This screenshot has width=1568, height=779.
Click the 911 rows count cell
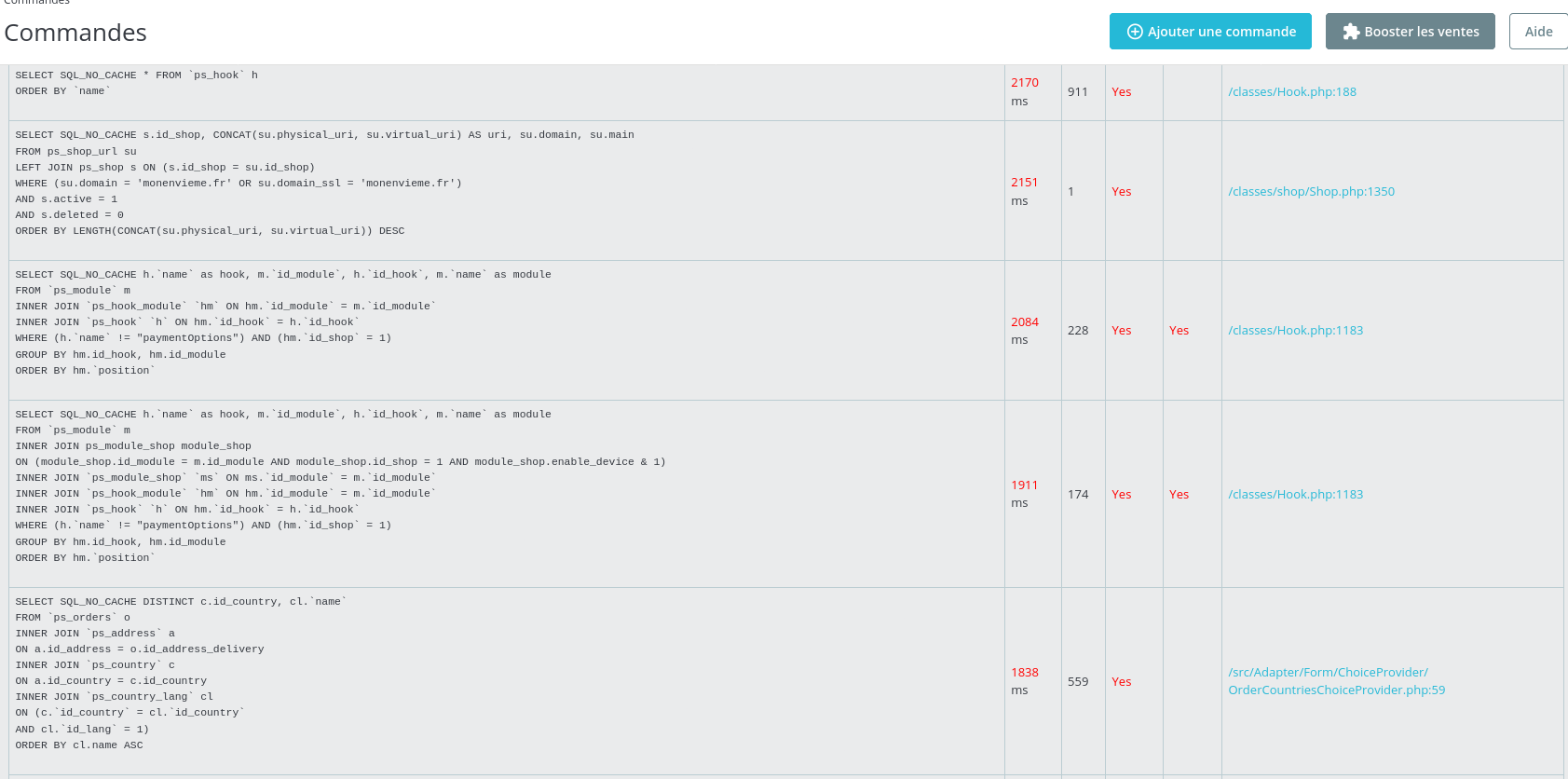1078,91
